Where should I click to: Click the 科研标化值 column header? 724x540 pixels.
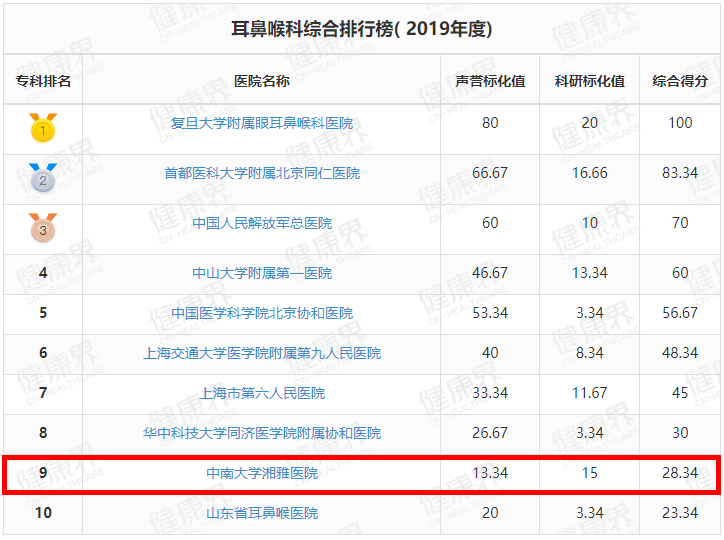pos(590,81)
